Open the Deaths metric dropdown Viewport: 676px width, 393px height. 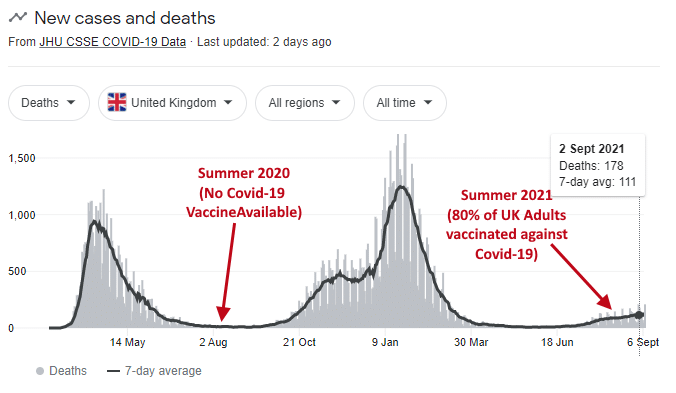point(49,103)
